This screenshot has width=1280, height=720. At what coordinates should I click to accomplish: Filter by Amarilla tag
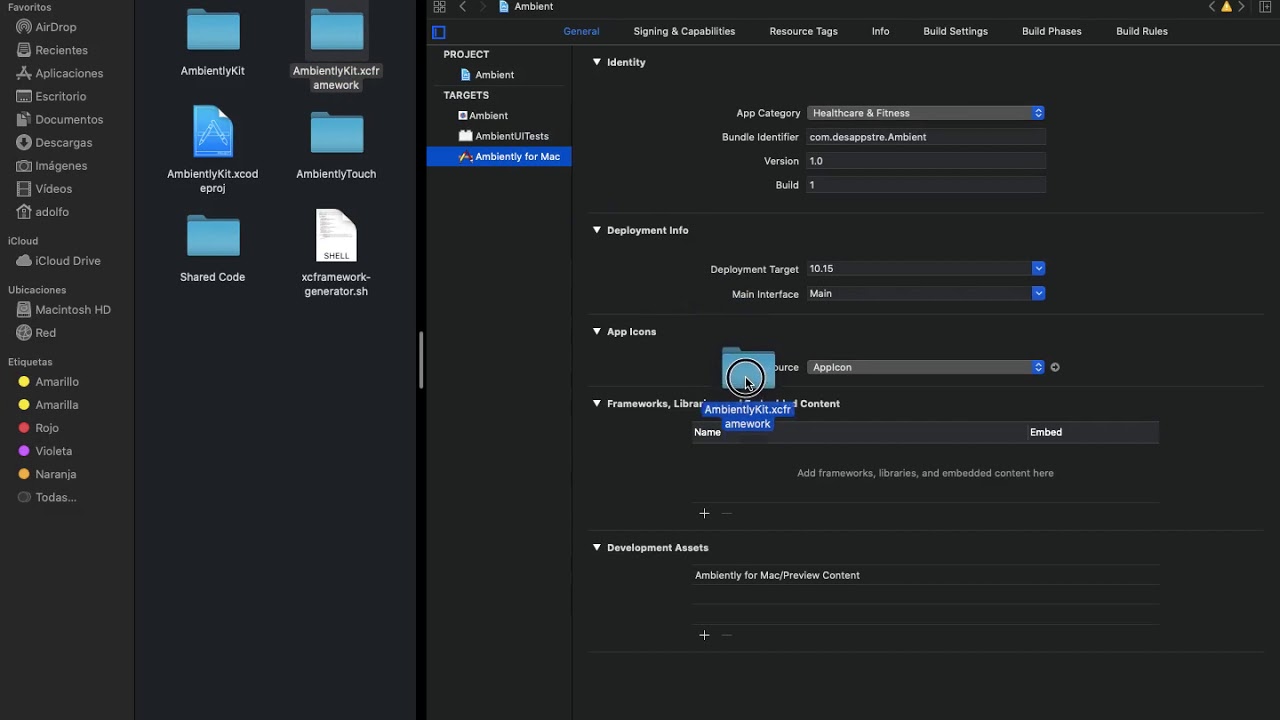pos(48,404)
